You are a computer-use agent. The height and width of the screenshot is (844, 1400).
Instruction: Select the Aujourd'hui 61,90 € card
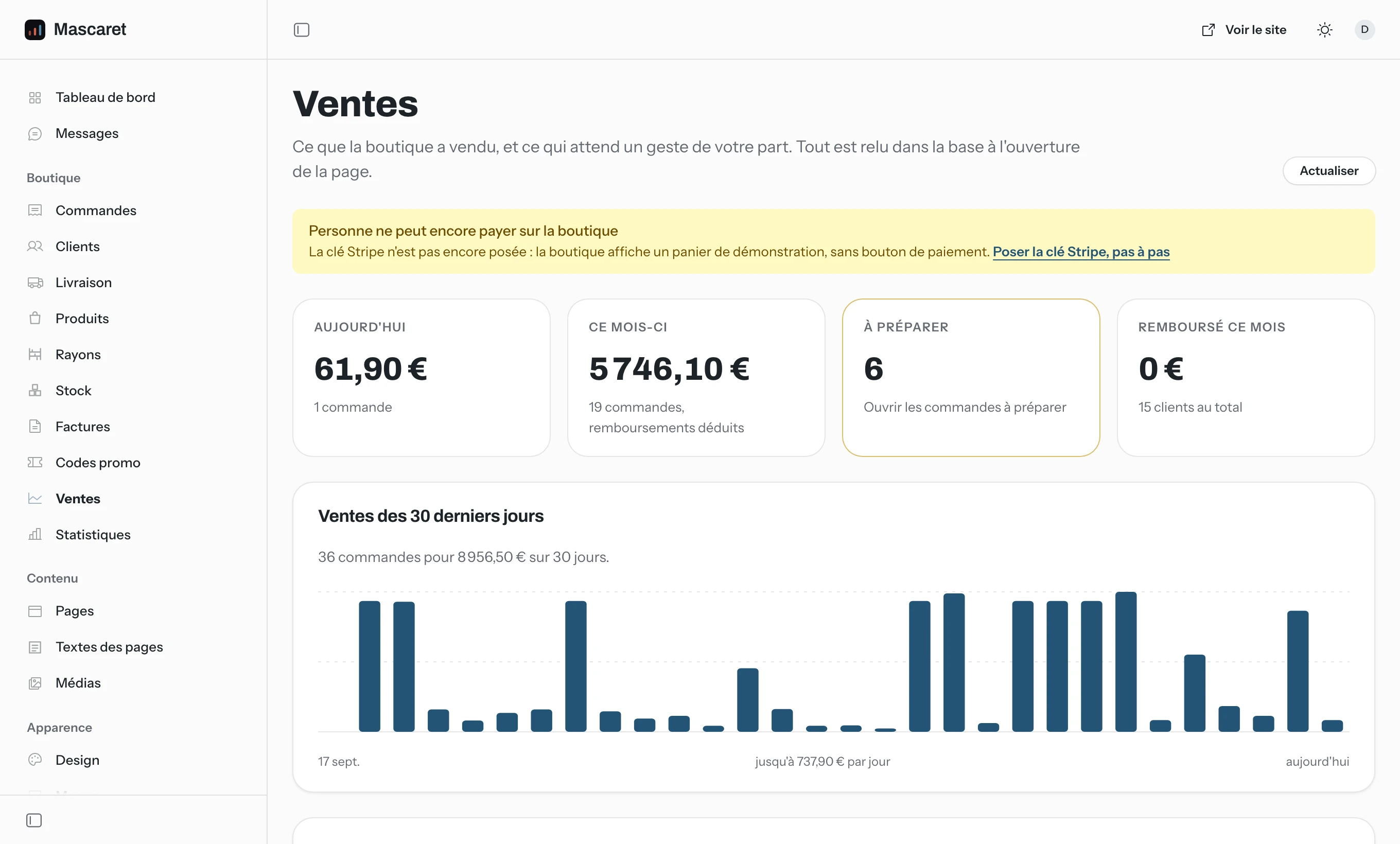pyautogui.click(x=421, y=378)
